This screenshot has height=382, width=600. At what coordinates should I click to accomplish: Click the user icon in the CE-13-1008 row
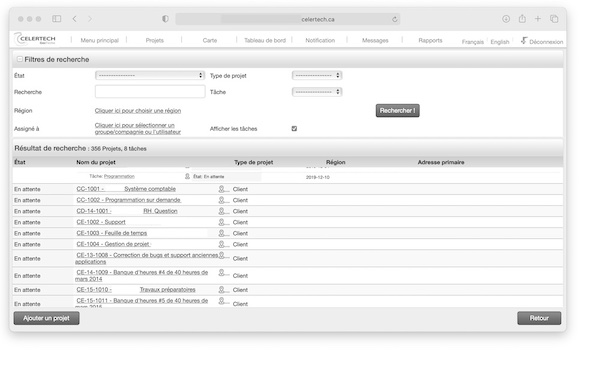(x=222, y=255)
